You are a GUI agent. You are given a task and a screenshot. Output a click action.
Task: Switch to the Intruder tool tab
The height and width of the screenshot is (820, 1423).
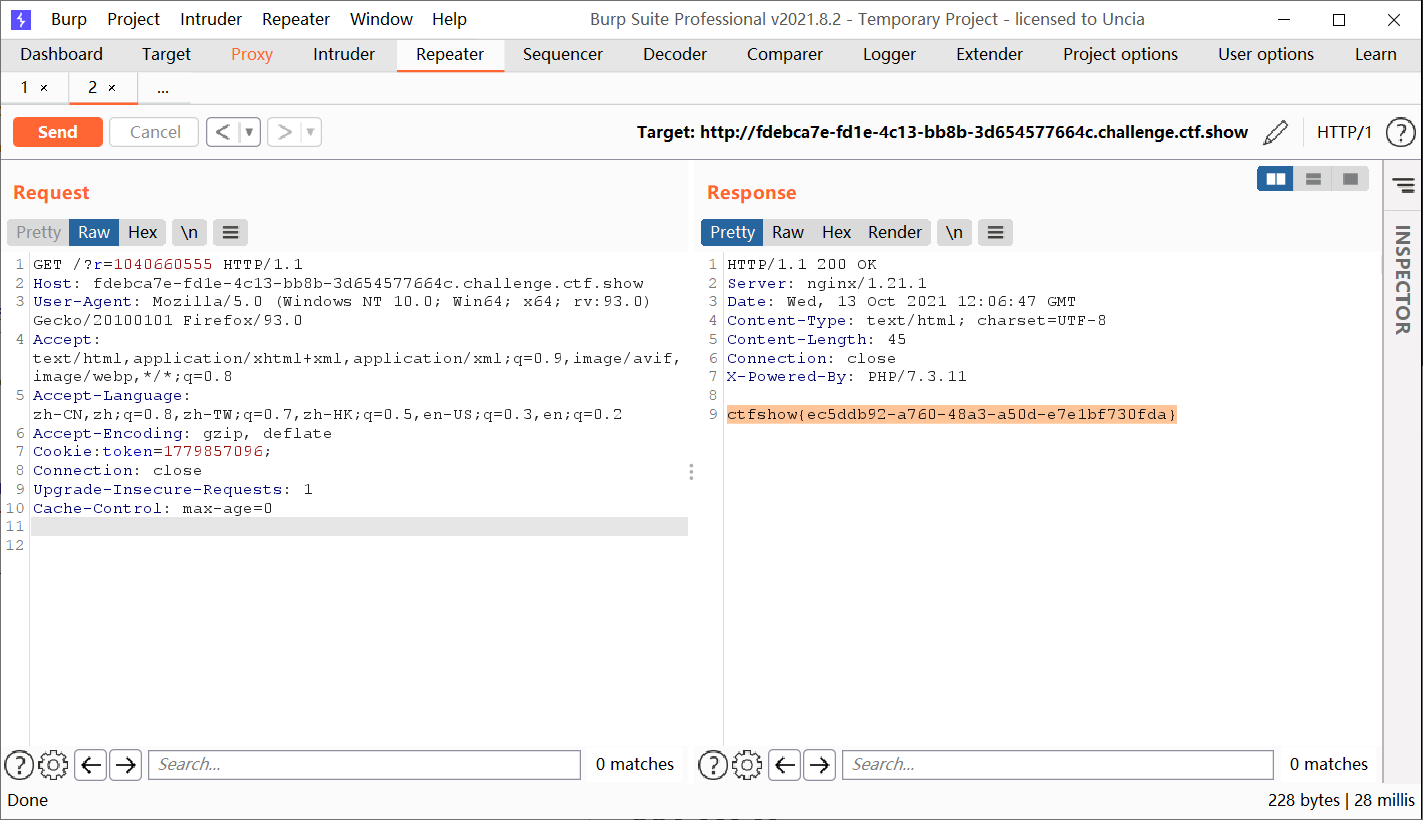344,54
